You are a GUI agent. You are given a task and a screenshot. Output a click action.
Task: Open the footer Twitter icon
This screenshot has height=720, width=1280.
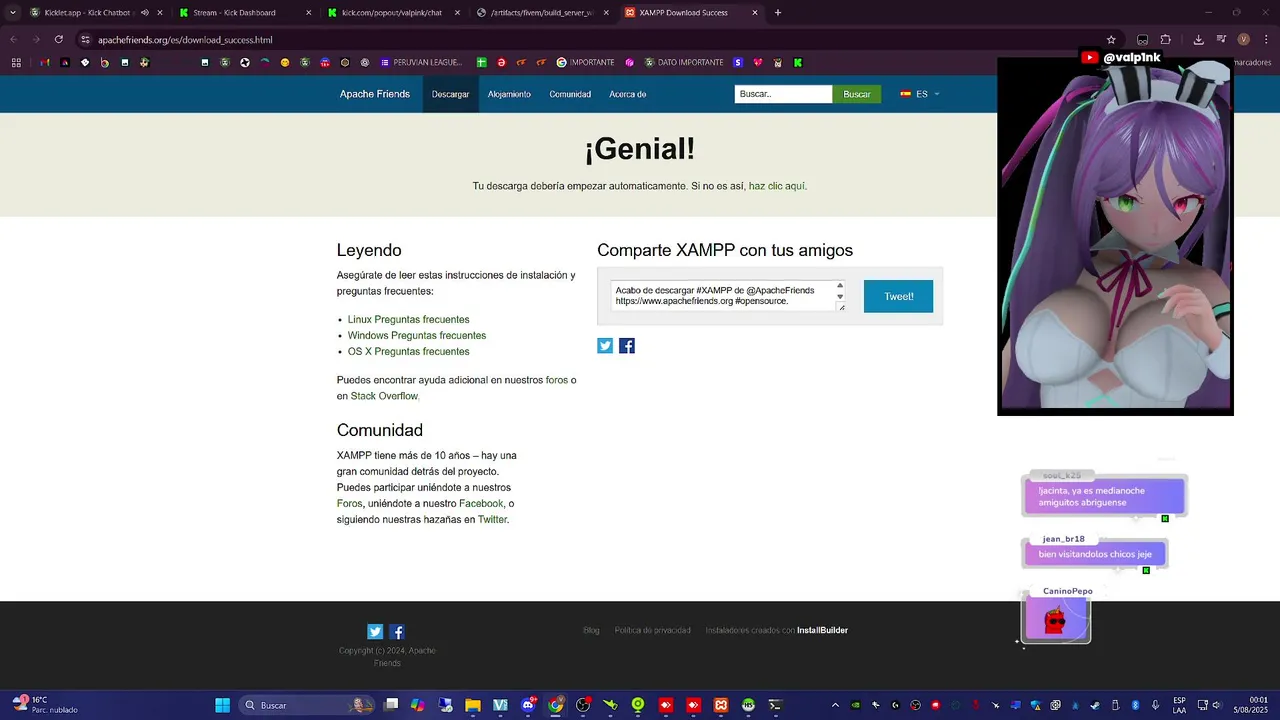(x=375, y=632)
